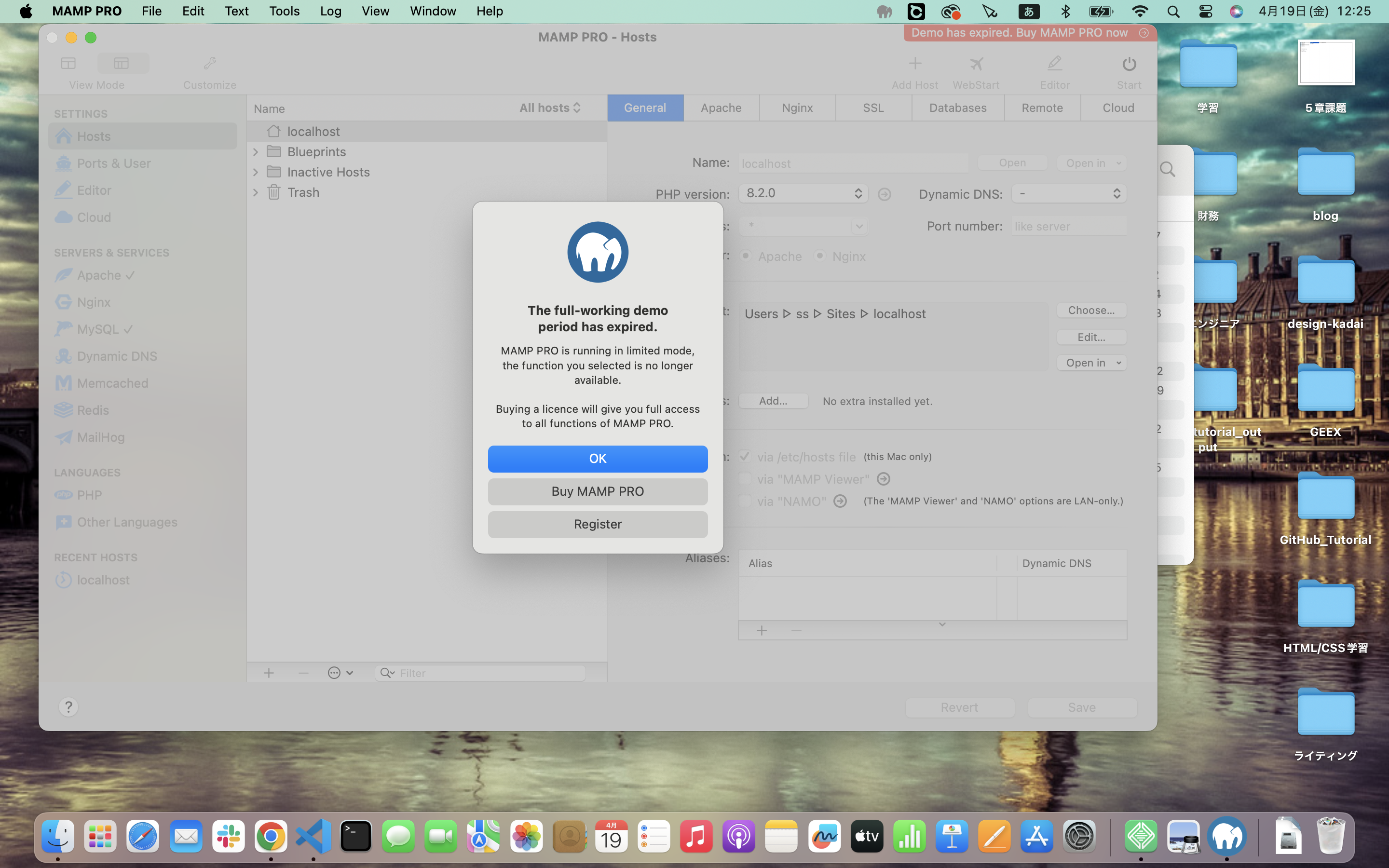The height and width of the screenshot is (868, 1389).
Task: Open the Editor pencil toolbar icon
Action: [x=1054, y=64]
